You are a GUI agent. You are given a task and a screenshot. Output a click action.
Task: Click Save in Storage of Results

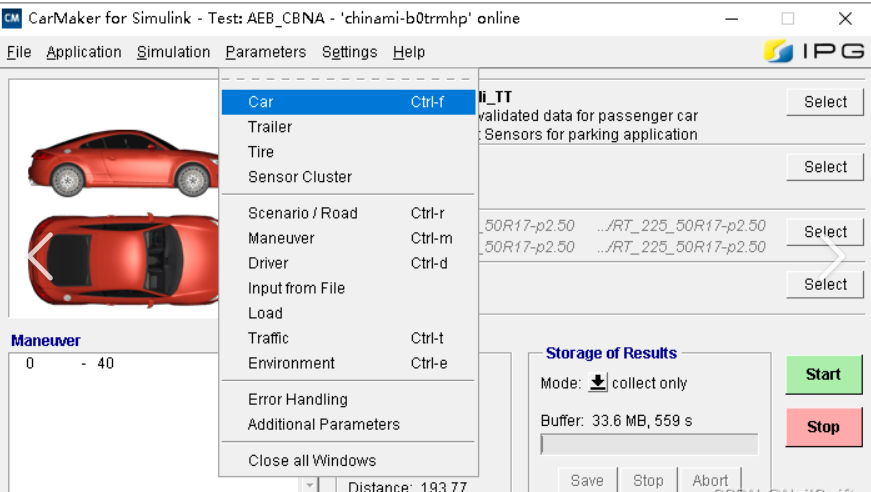[x=587, y=480]
